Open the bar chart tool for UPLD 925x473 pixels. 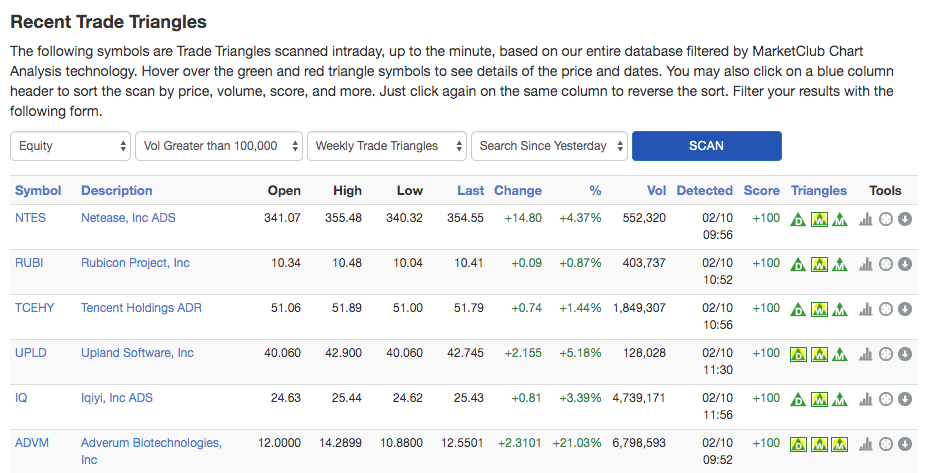(x=865, y=354)
